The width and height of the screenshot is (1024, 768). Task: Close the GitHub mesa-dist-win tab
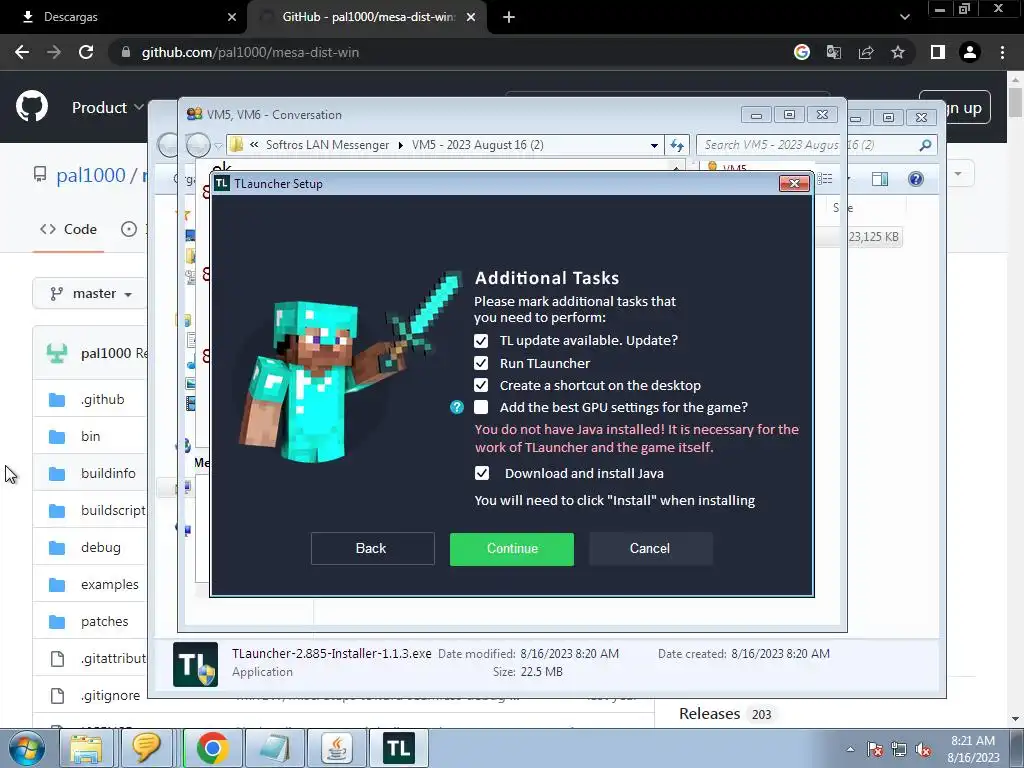point(471,17)
